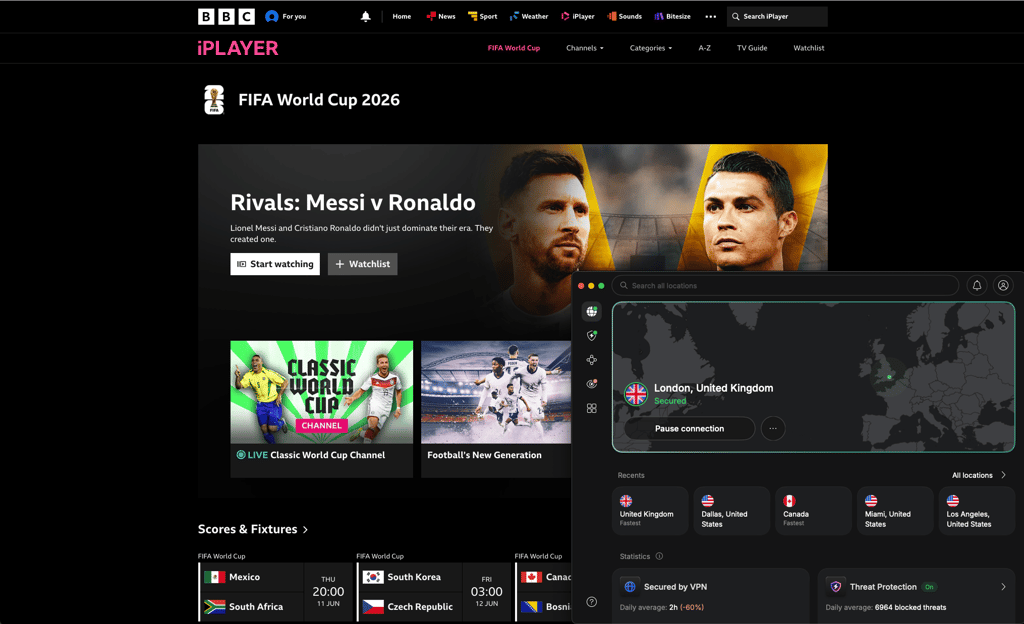The width and height of the screenshot is (1024, 624).
Task: Open Classic World Cup Channel thumbnail
Action: pos(321,392)
